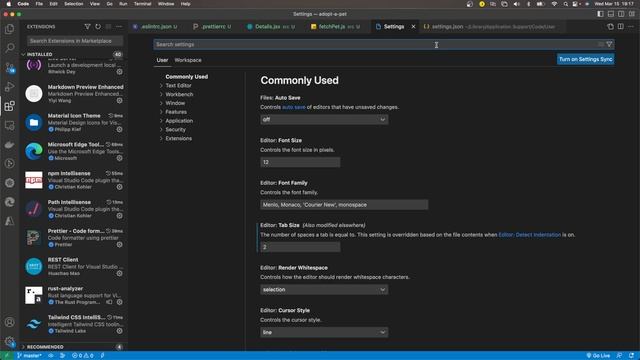Open the gear for Material Icon Theme
The height and width of the screenshot is (360, 640).
pyautogui.click(x=119, y=129)
